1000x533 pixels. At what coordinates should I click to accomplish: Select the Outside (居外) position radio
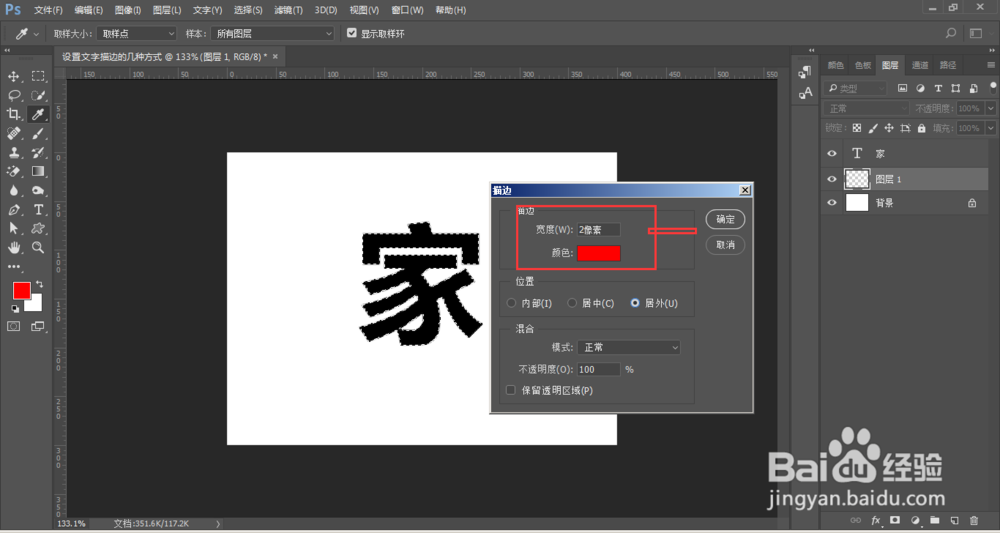[635, 303]
